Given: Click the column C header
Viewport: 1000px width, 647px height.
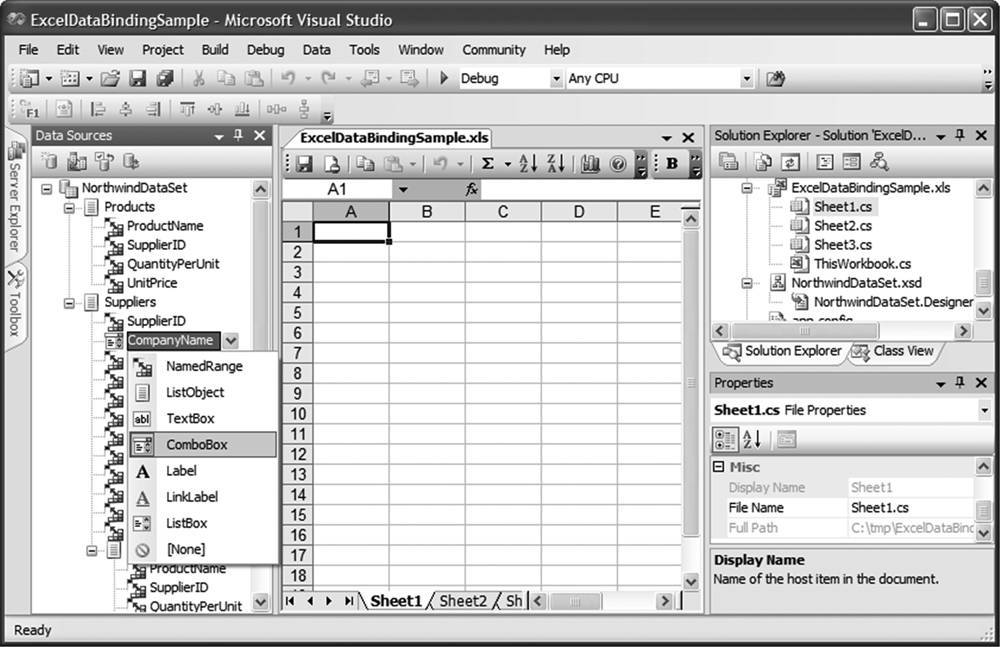Looking at the screenshot, I should [503, 212].
